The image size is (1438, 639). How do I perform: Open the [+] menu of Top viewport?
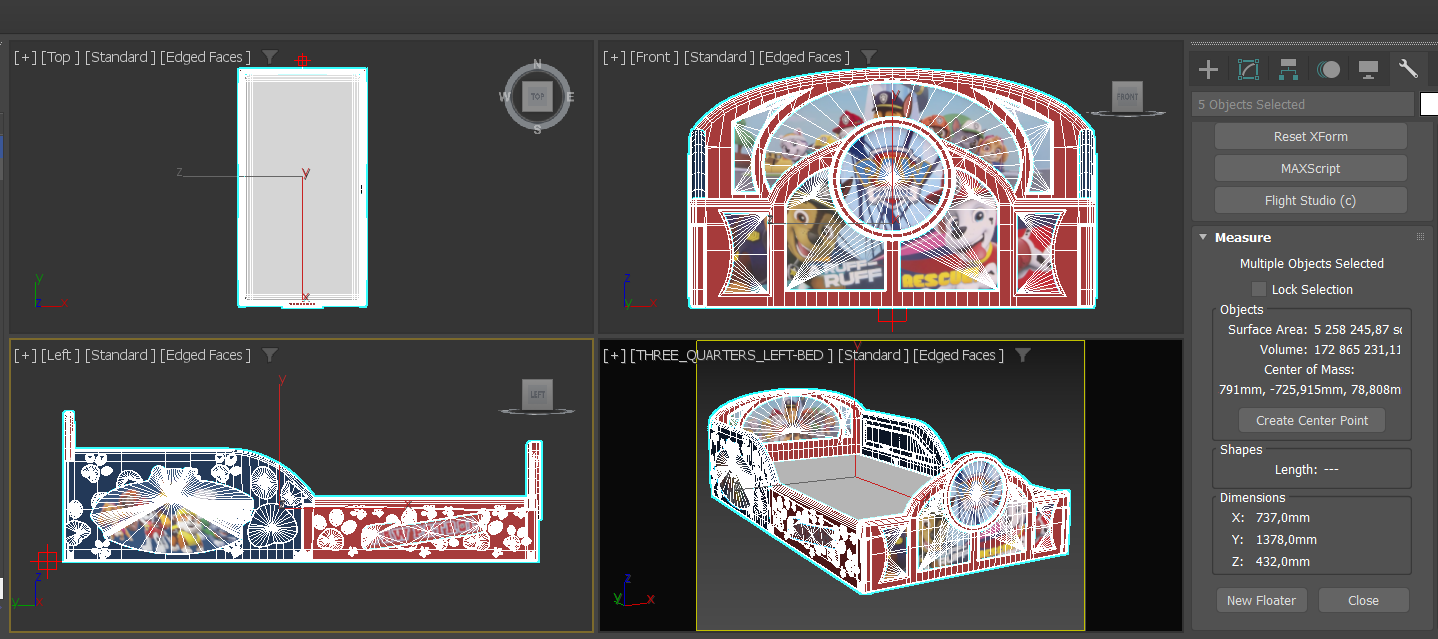coord(25,57)
